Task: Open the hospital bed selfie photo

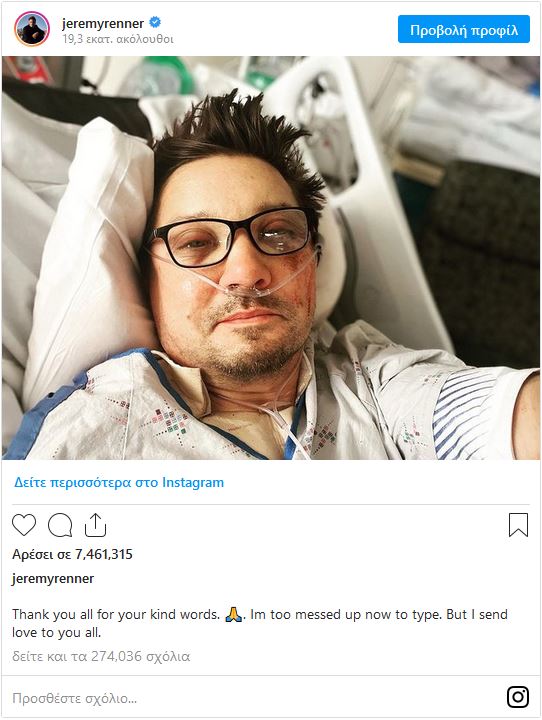Action: click(271, 258)
